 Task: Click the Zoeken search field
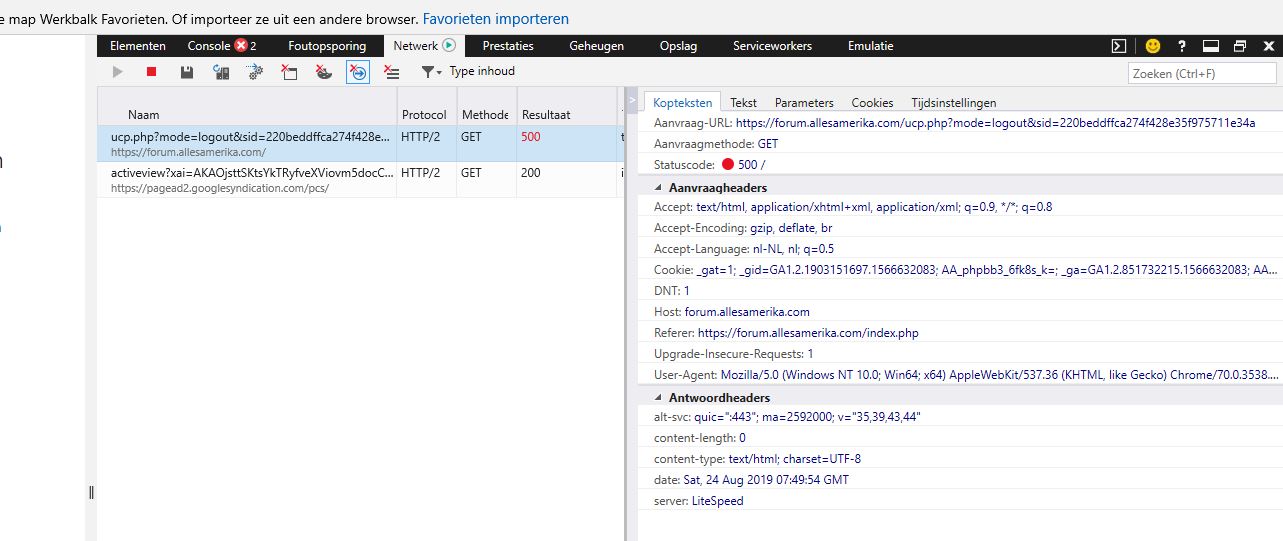click(x=1202, y=73)
